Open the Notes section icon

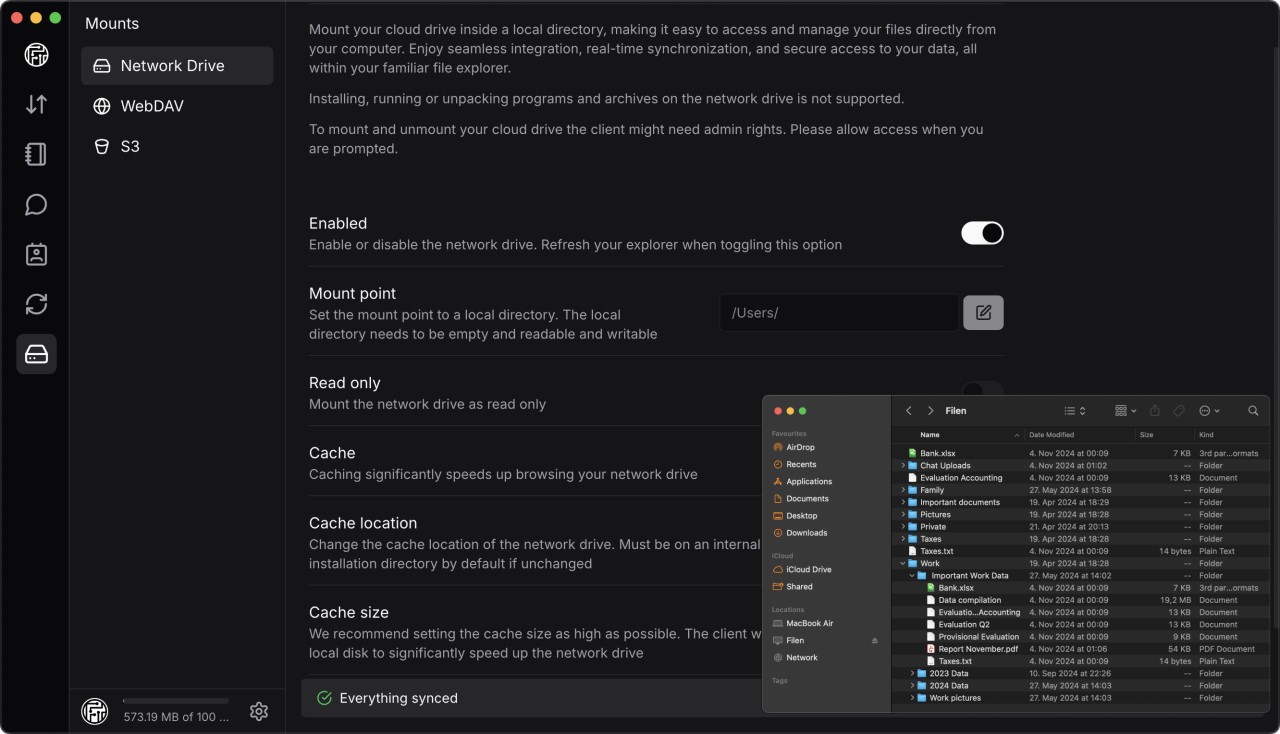pos(36,154)
